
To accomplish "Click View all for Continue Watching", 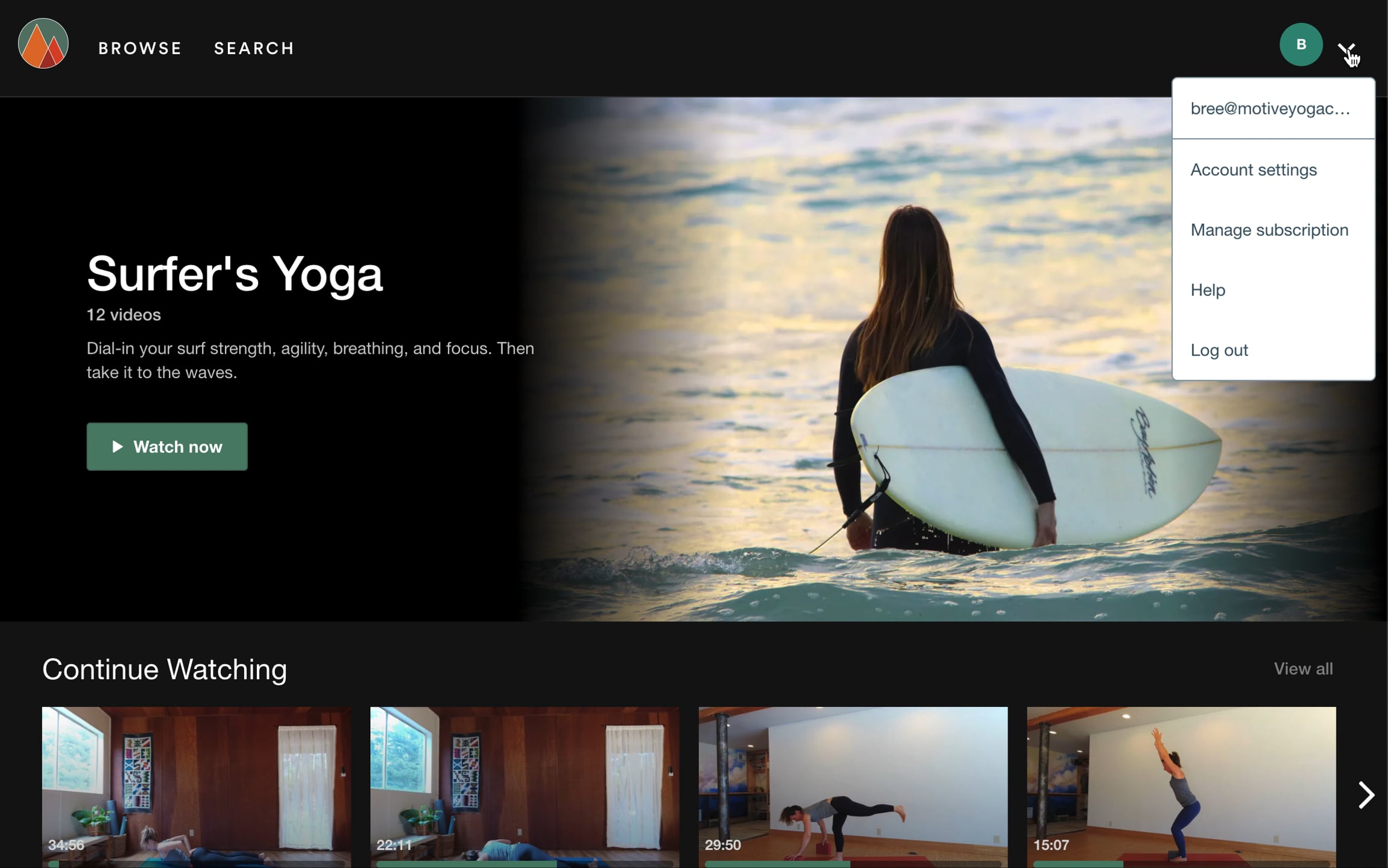I will pyautogui.click(x=1303, y=668).
